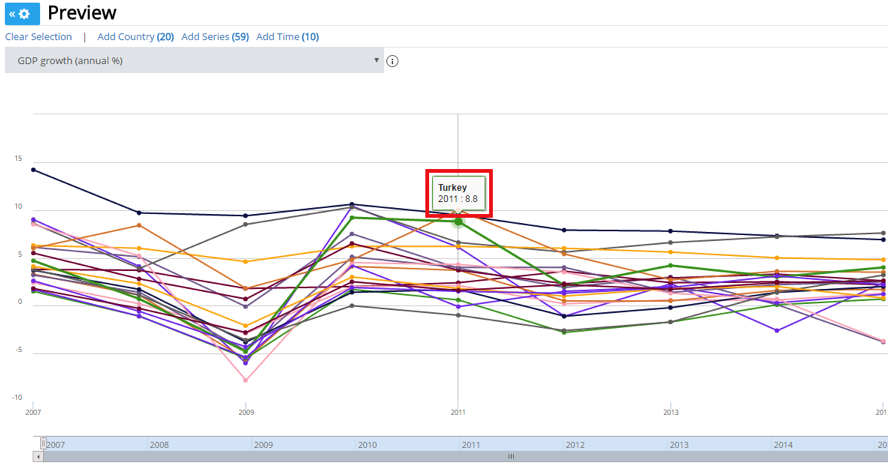The height and width of the screenshot is (467, 889).
Task: Select the topmost dark navy point at 2007
Action: pyautogui.click(x=34, y=170)
